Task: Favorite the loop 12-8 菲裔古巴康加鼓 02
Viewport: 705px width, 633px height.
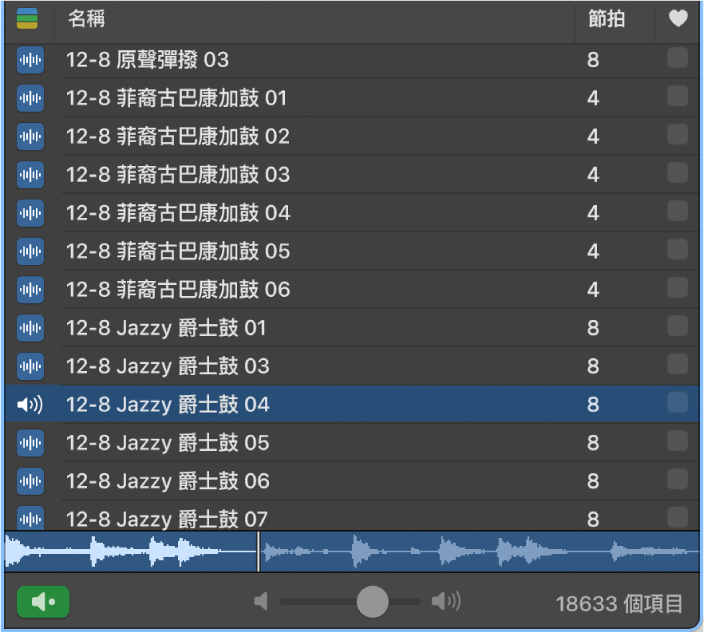Action: pos(678,134)
